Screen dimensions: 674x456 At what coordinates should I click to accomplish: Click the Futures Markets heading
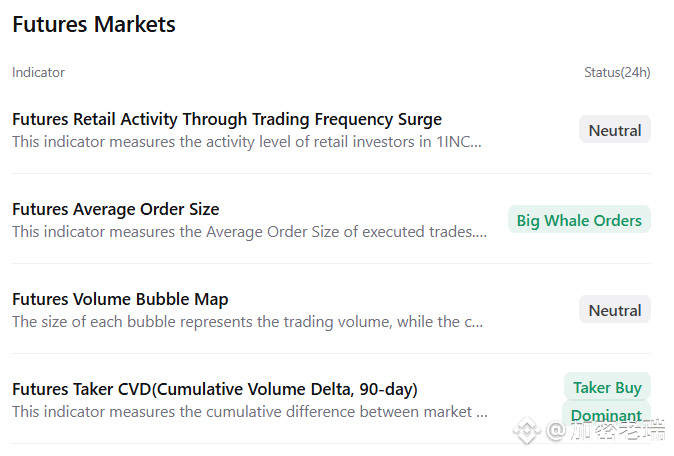click(x=94, y=24)
